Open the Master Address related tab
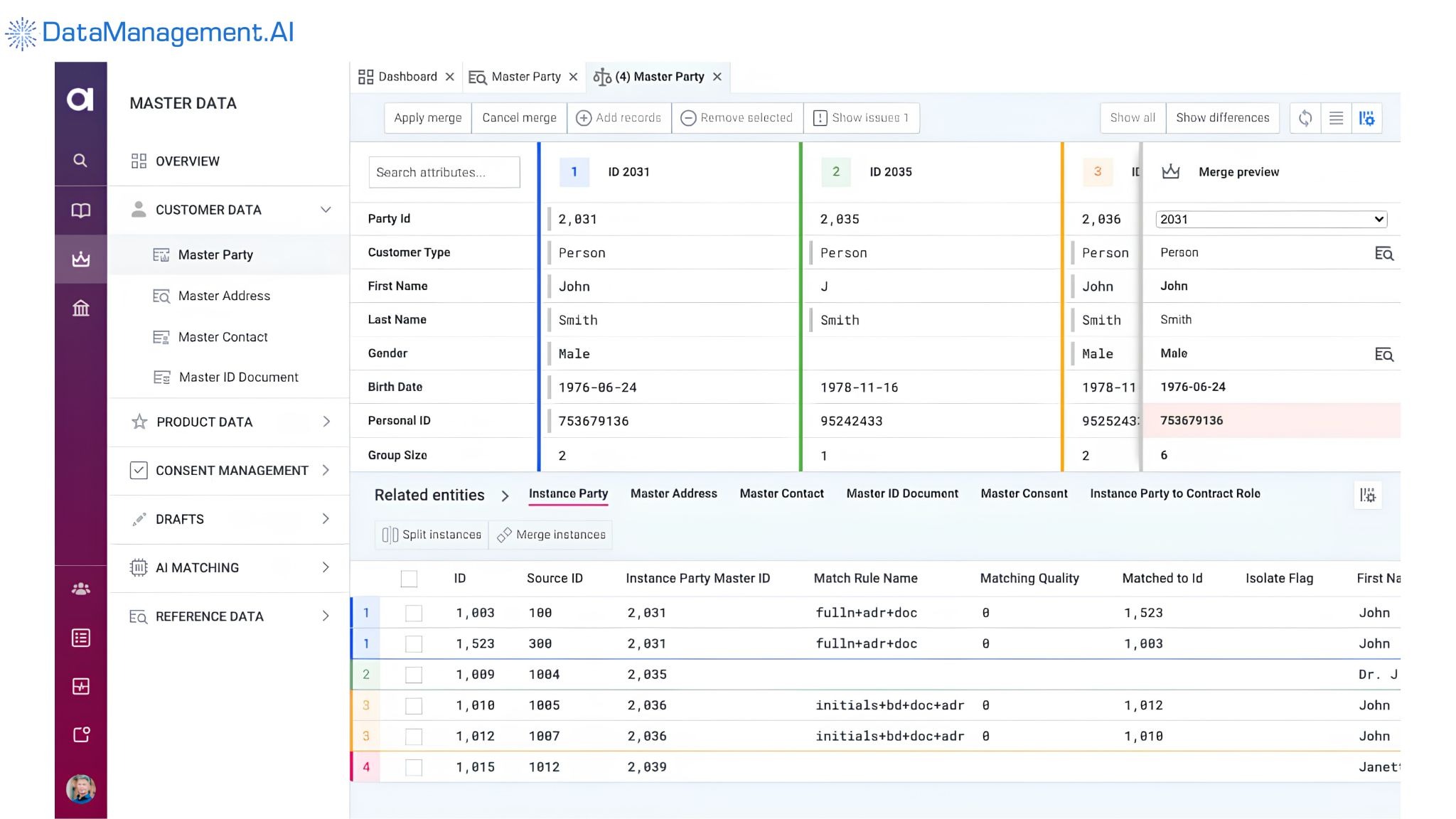The width and height of the screenshot is (1456, 819). point(673,493)
